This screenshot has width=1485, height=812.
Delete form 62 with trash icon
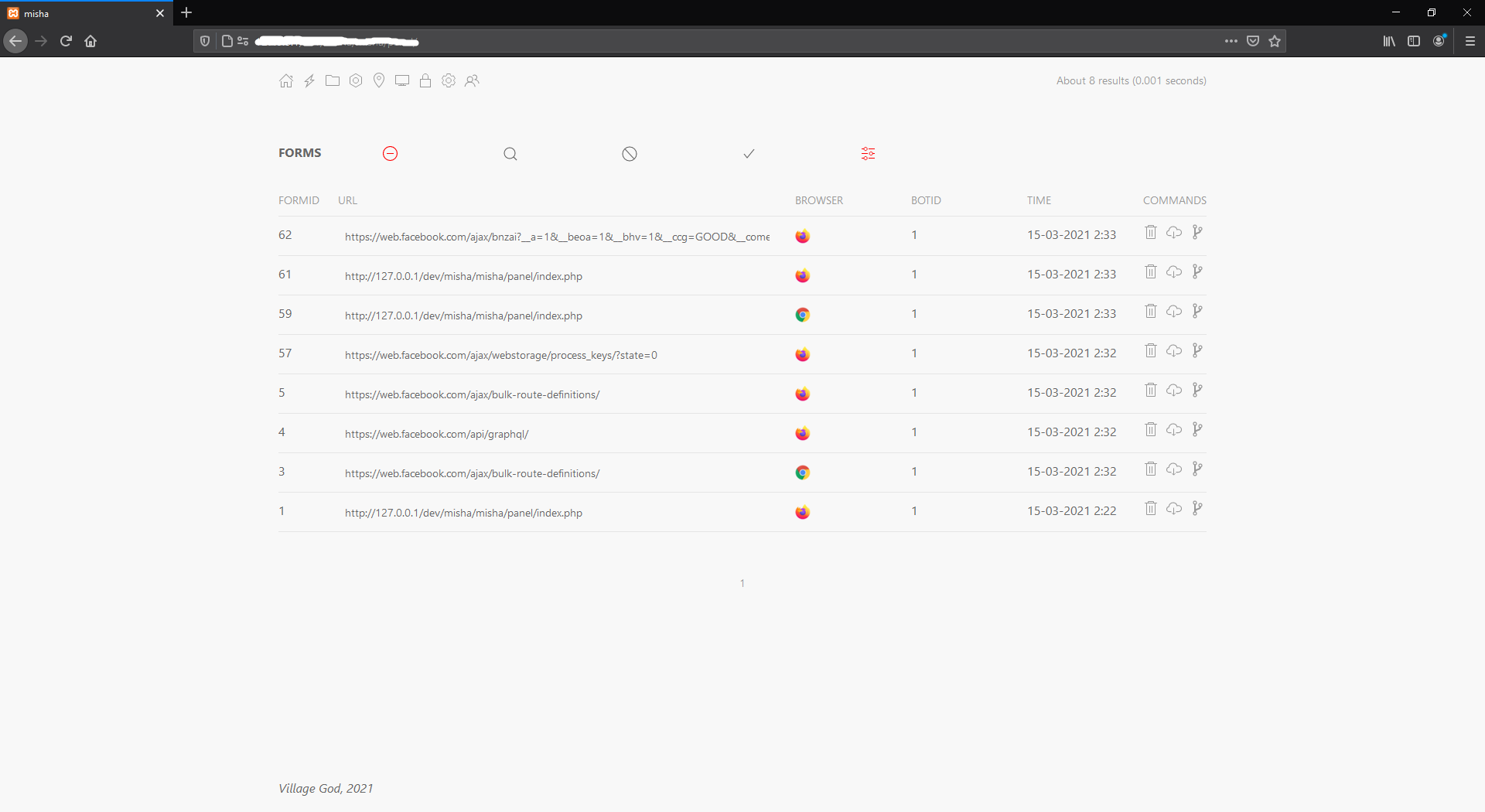click(x=1151, y=232)
